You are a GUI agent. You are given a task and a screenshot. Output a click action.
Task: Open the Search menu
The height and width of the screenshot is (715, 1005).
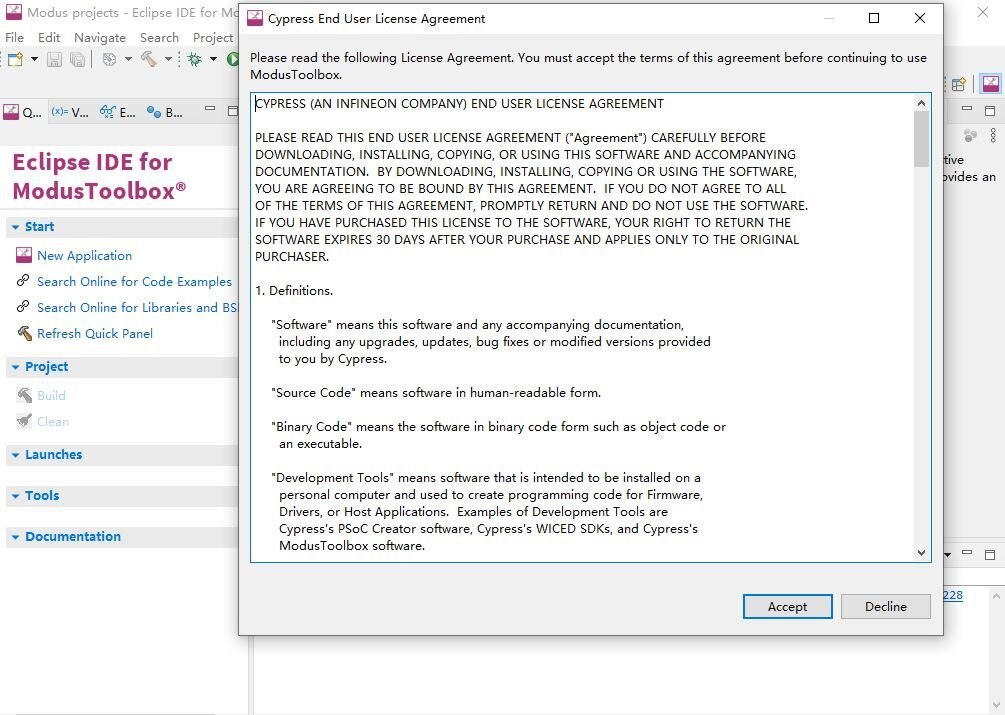(x=159, y=38)
